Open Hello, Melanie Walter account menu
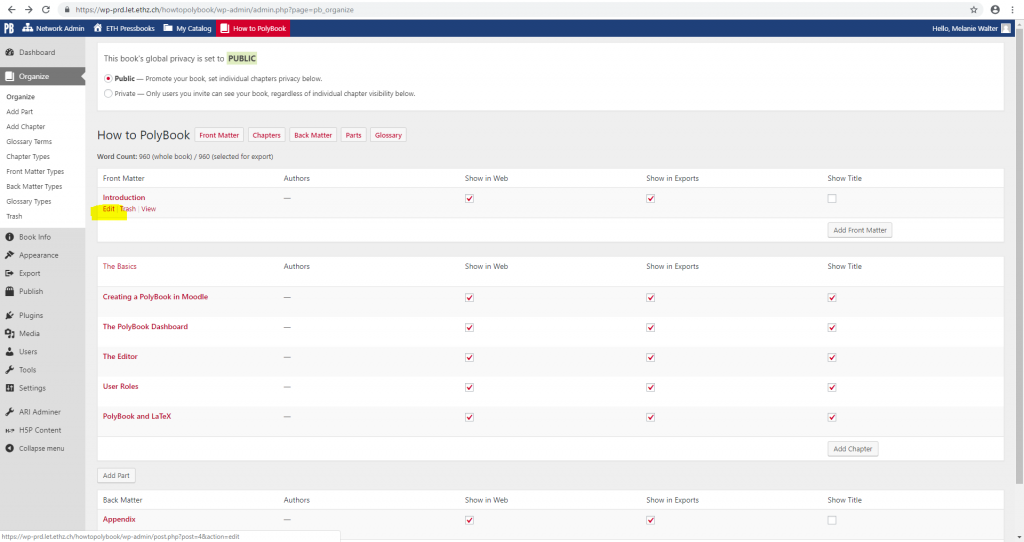Screen dimensions: 1024x542 click(x=971, y=28)
